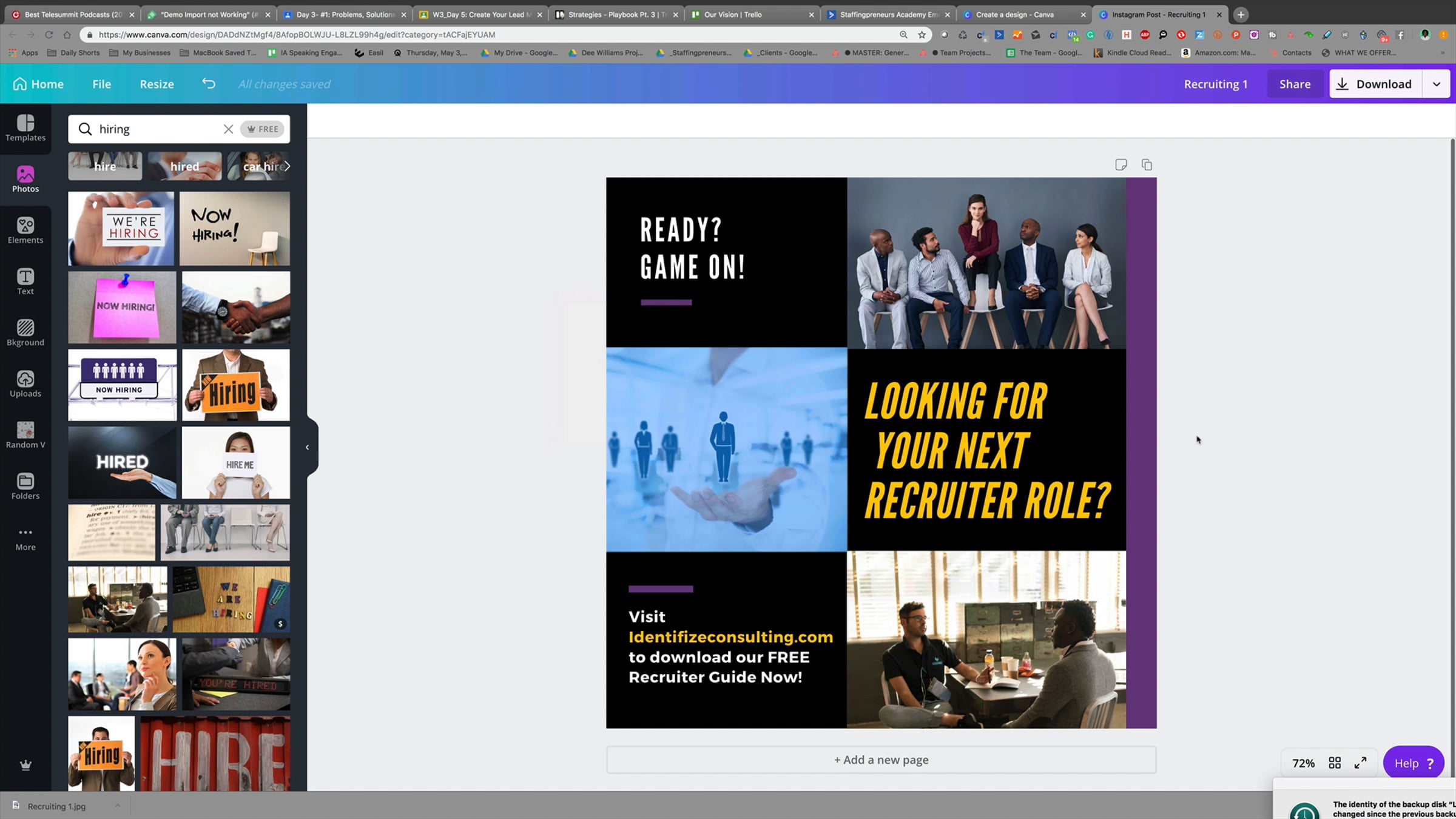1456x819 pixels.
Task: Open the Folders panel
Action: point(25,486)
